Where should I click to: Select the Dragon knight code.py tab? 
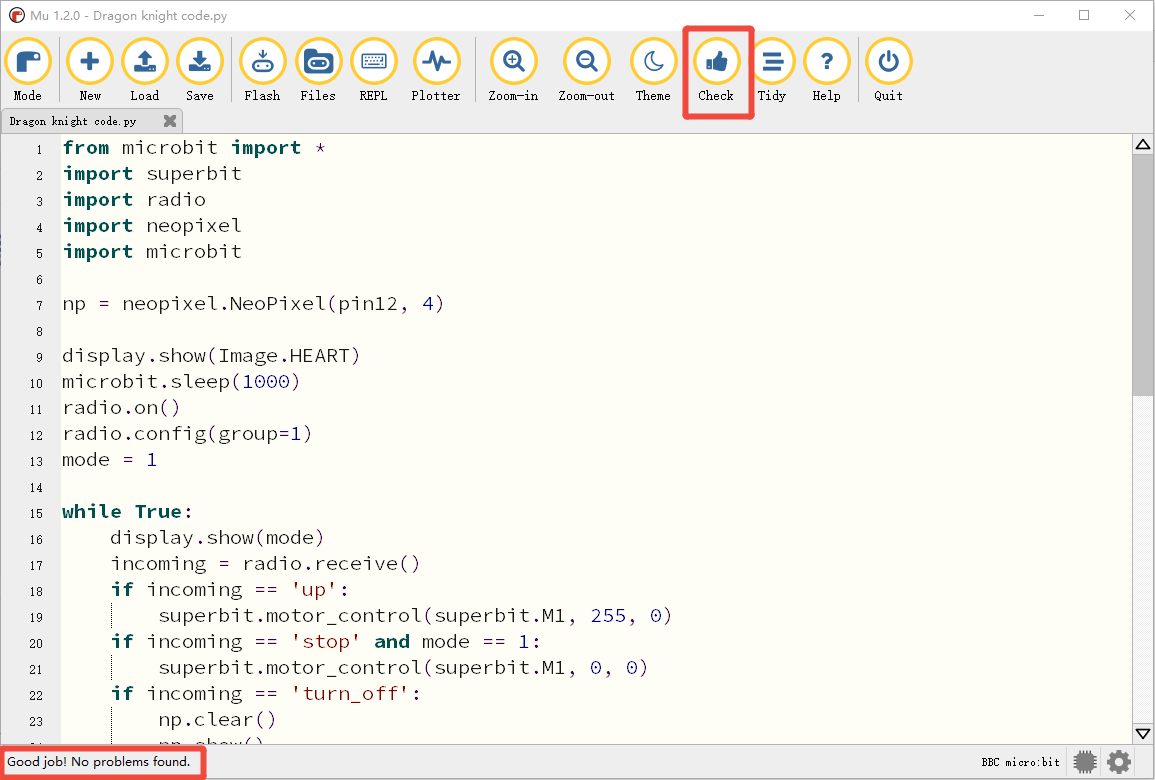[73, 121]
